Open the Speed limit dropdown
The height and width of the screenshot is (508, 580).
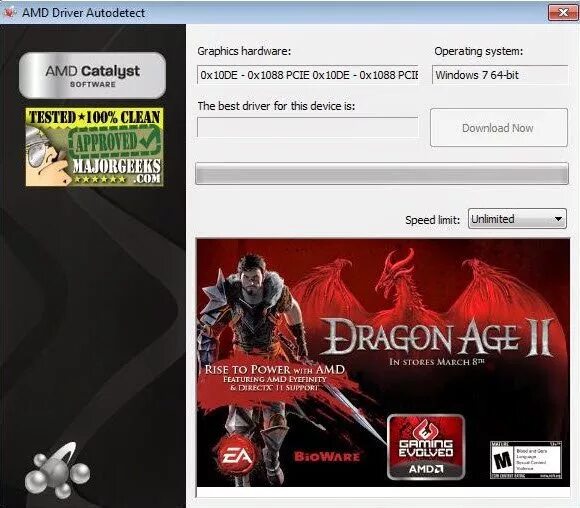coord(517,219)
